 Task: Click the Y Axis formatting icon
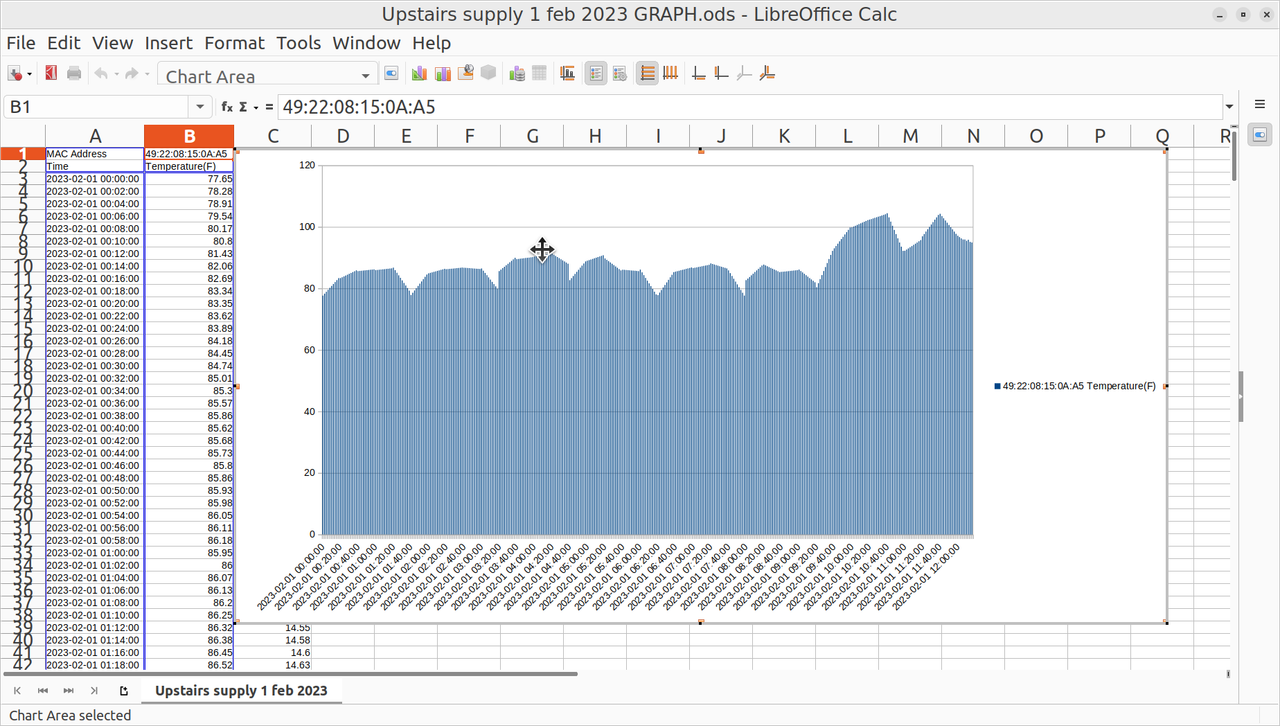click(721, 73)
